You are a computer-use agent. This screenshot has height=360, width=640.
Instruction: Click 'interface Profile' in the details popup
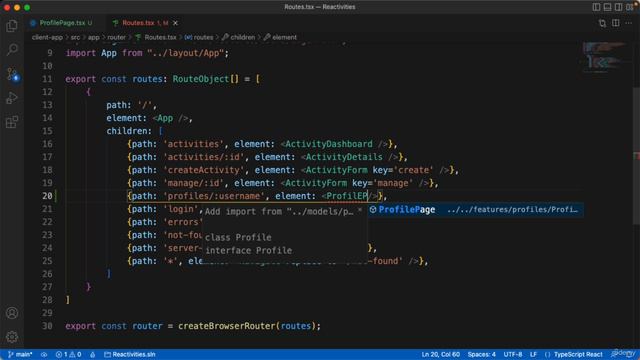[249, 250]
